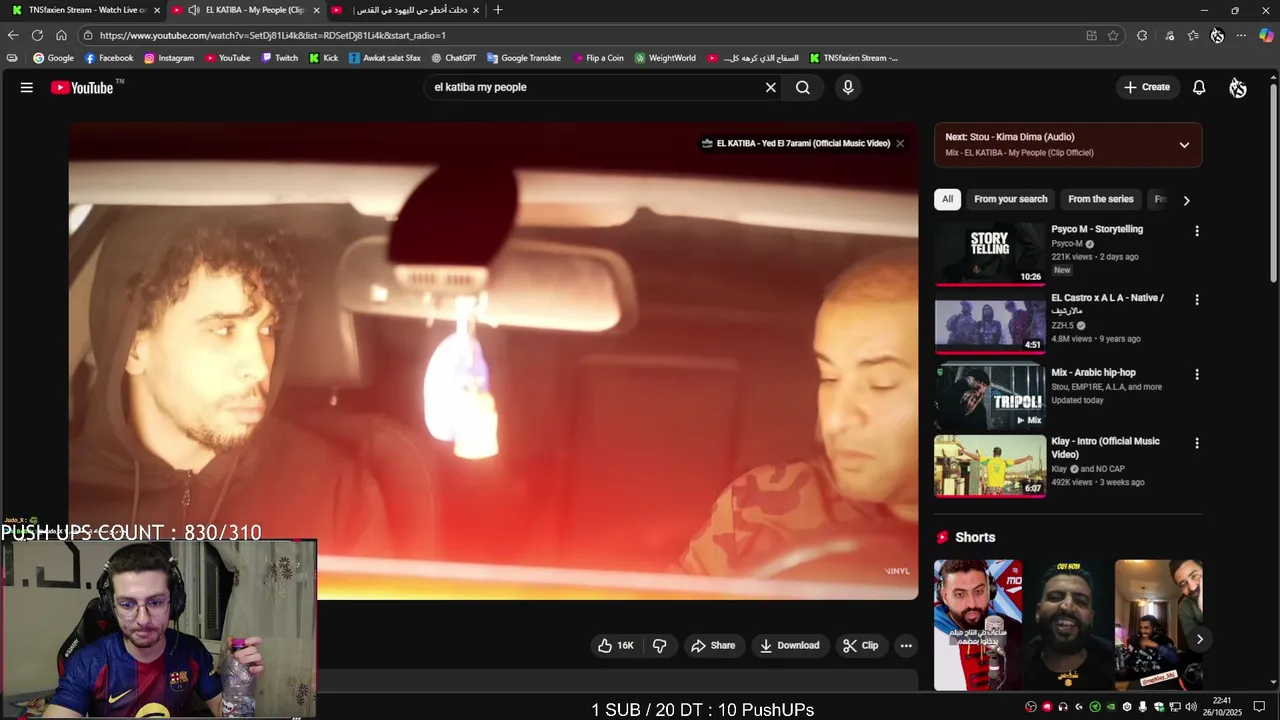Expand the Next: Stou - Kima Dima playlist
Viewport: 1280px width, 720px height.
[x=1184, y=145]
